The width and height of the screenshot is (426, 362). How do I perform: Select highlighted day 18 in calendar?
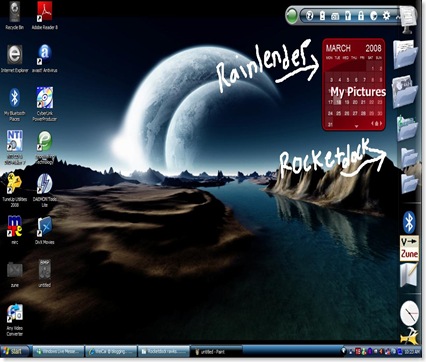tap(338, 102)
